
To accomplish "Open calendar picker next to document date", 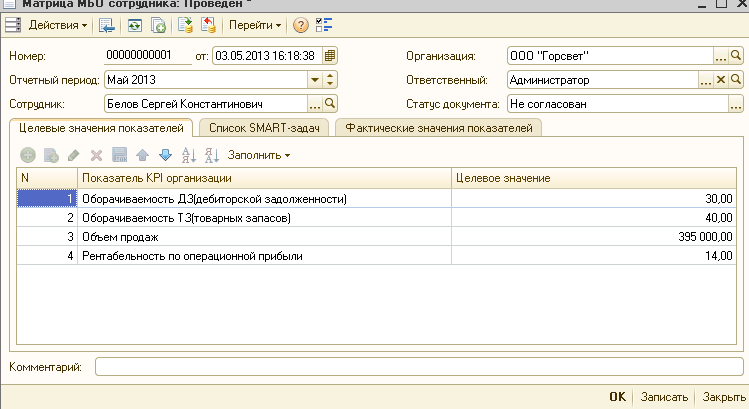I will [x=330, y=55].
